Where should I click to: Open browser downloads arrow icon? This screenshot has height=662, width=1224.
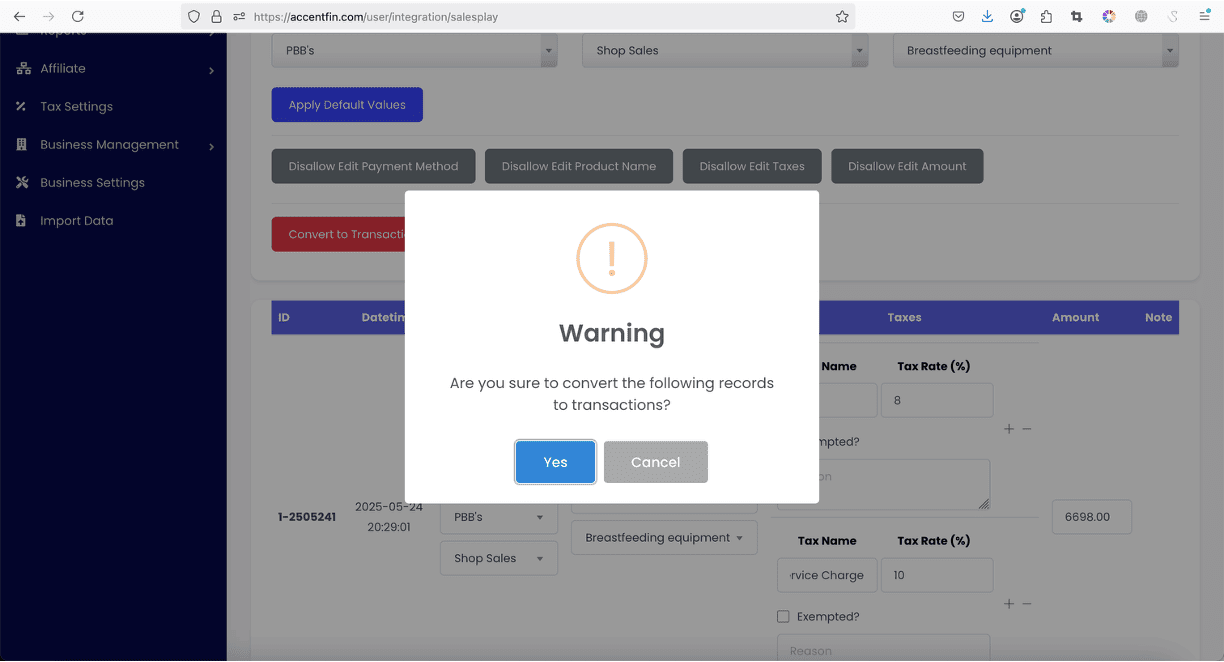(987, 17)
